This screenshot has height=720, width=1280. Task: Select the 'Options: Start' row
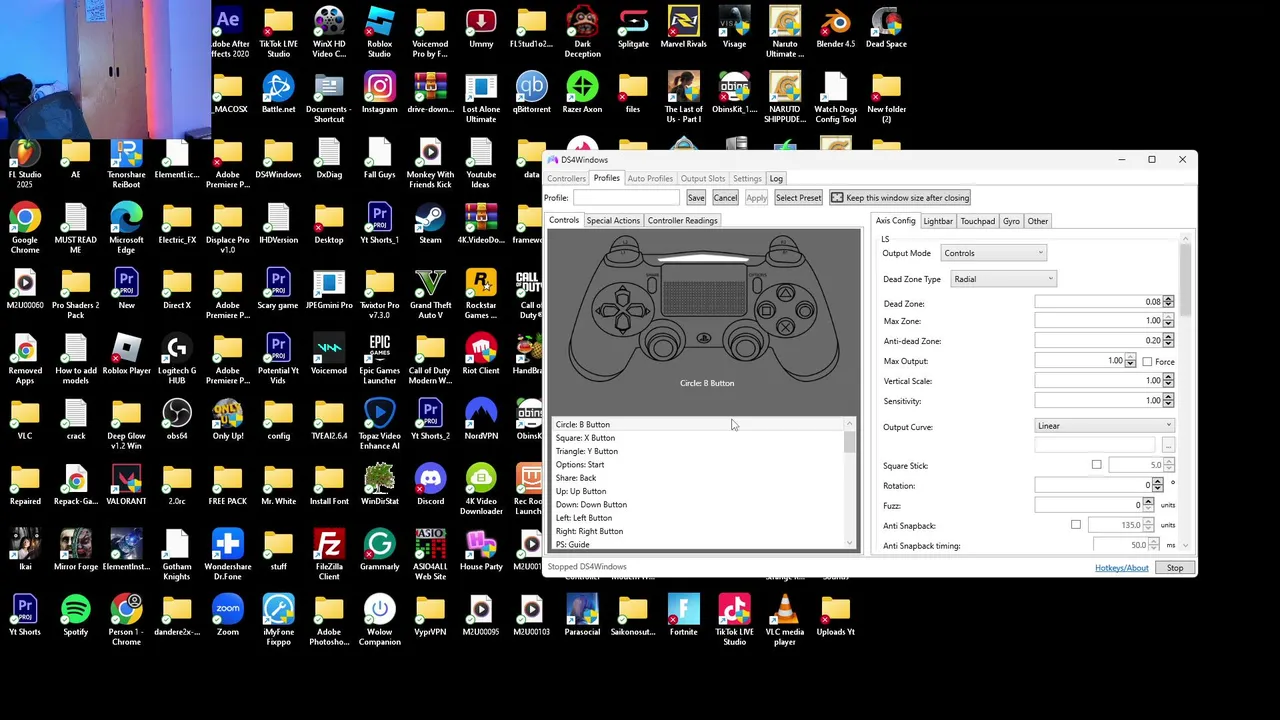700,465
